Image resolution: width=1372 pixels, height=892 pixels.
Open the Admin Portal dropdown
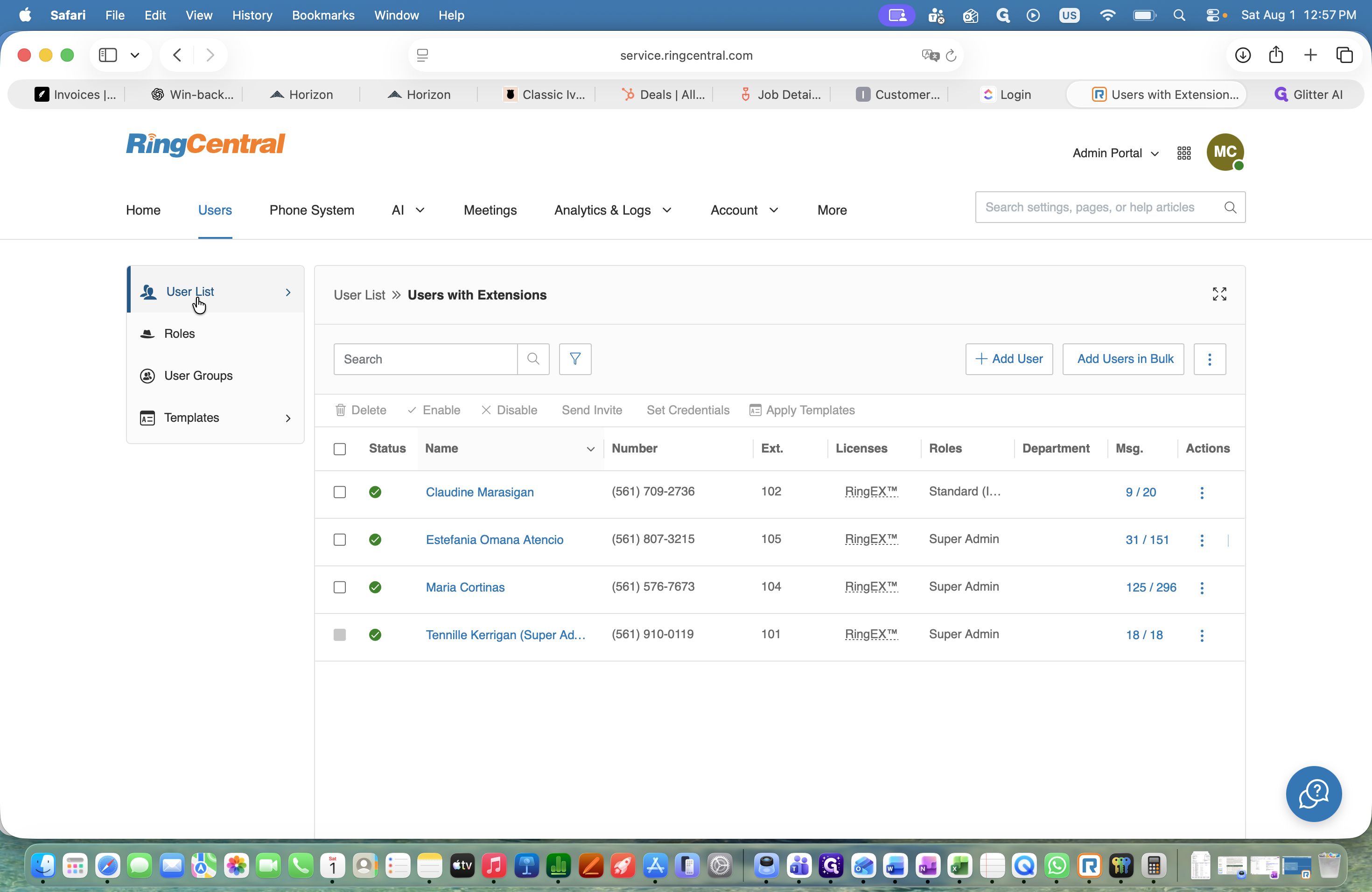1115,153
